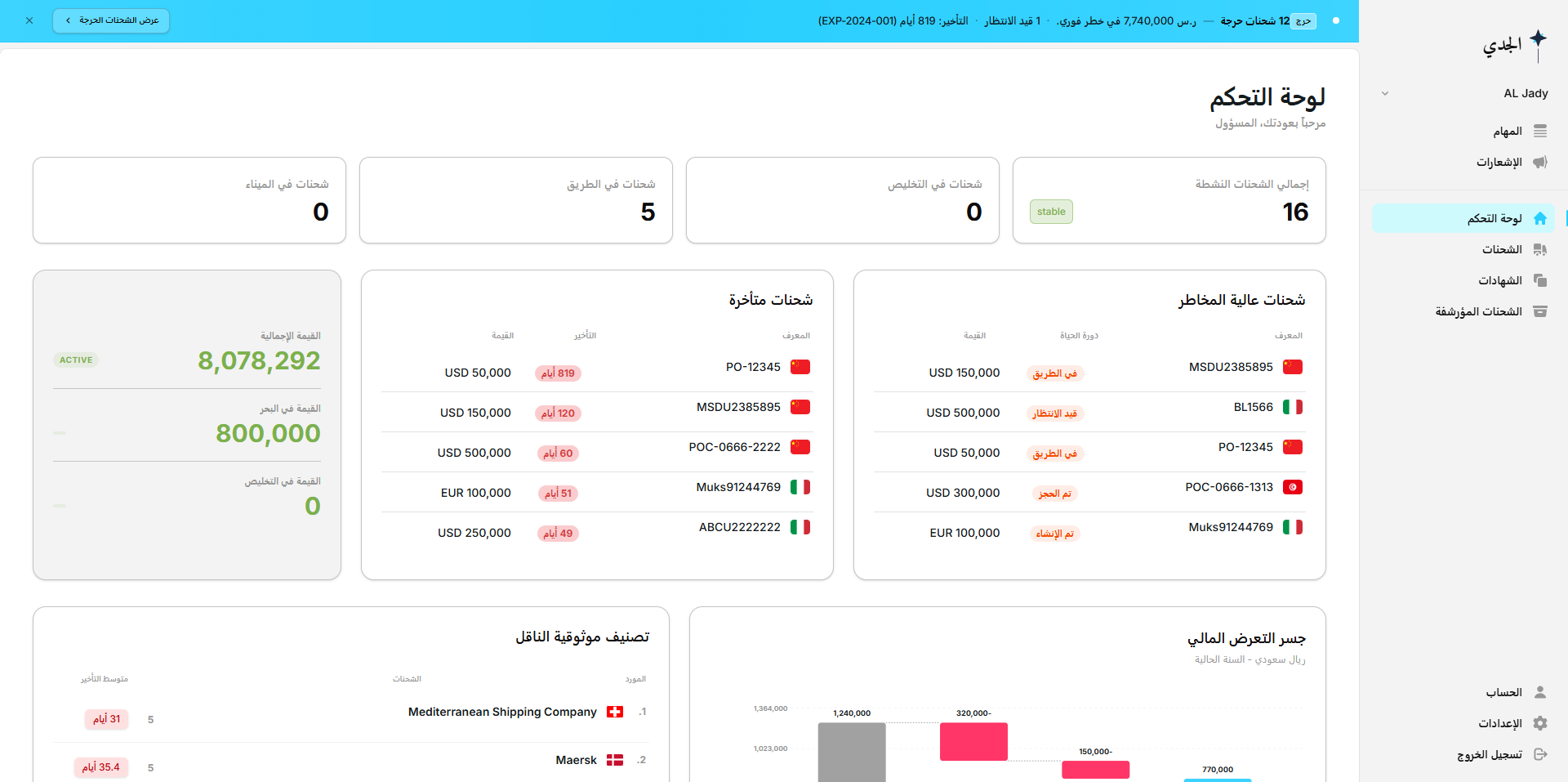This screenshot has height=782, width=1568.
Task: Select delayed shipment PO-12345 row
Action: (596, 372)
